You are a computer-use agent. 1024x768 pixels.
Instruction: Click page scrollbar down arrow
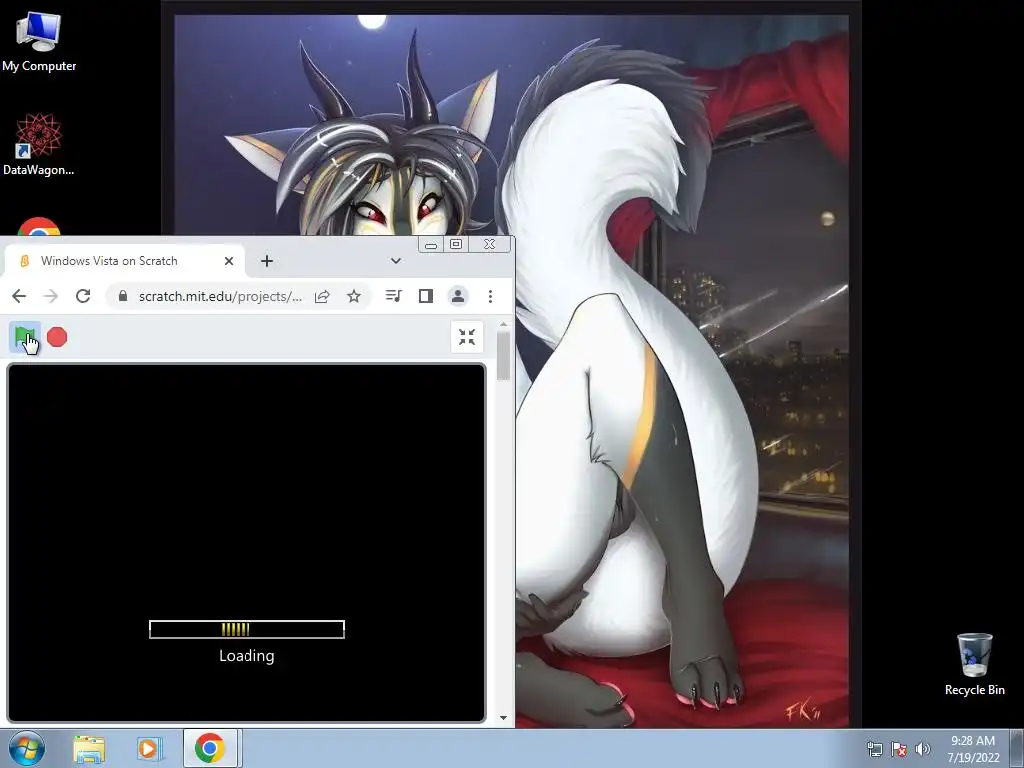coord(503,718)
